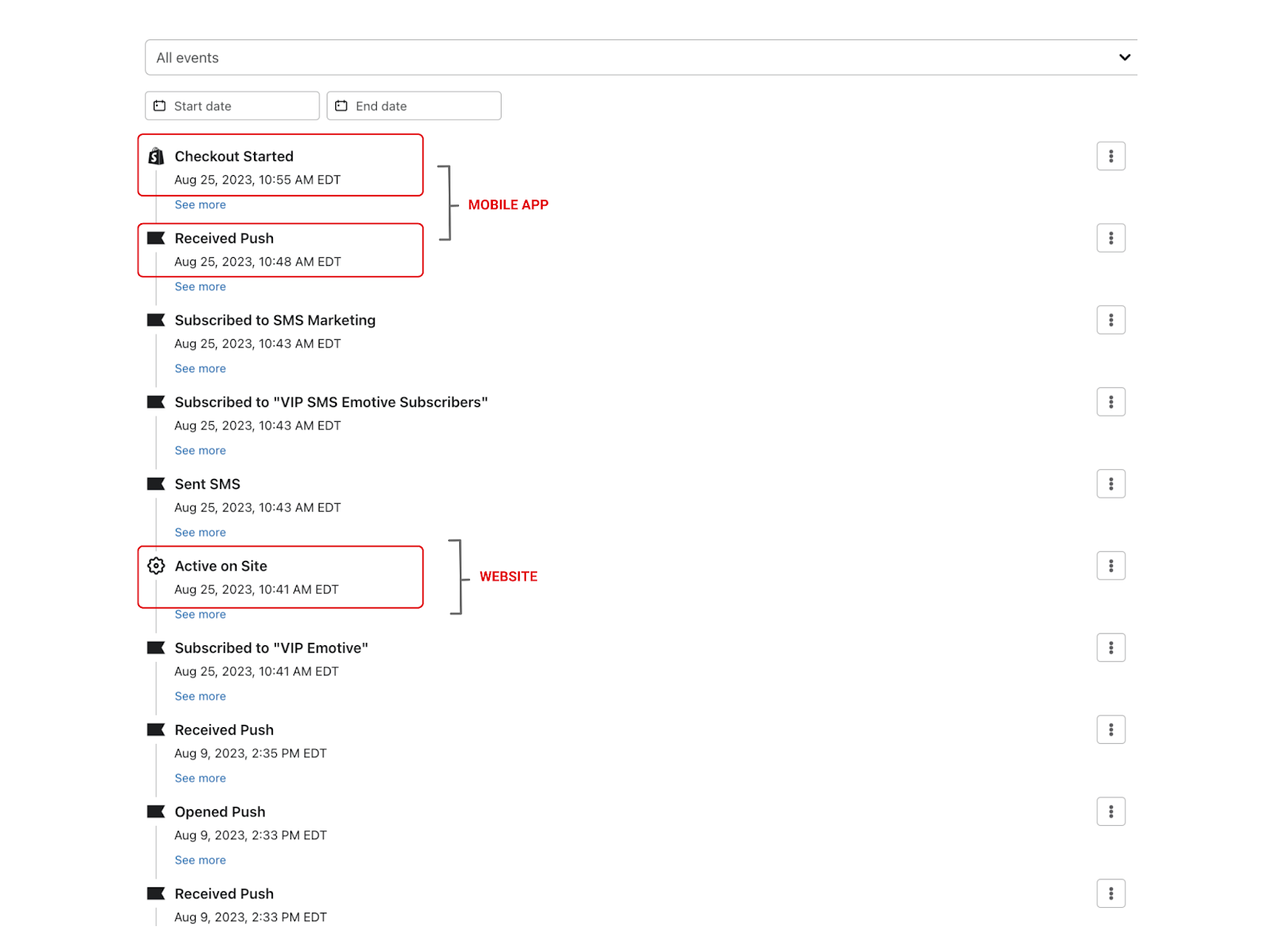Screen dimensions: 1262x952
Task: Click the gear icon beside Active on Site
Action: pos(156,566)
